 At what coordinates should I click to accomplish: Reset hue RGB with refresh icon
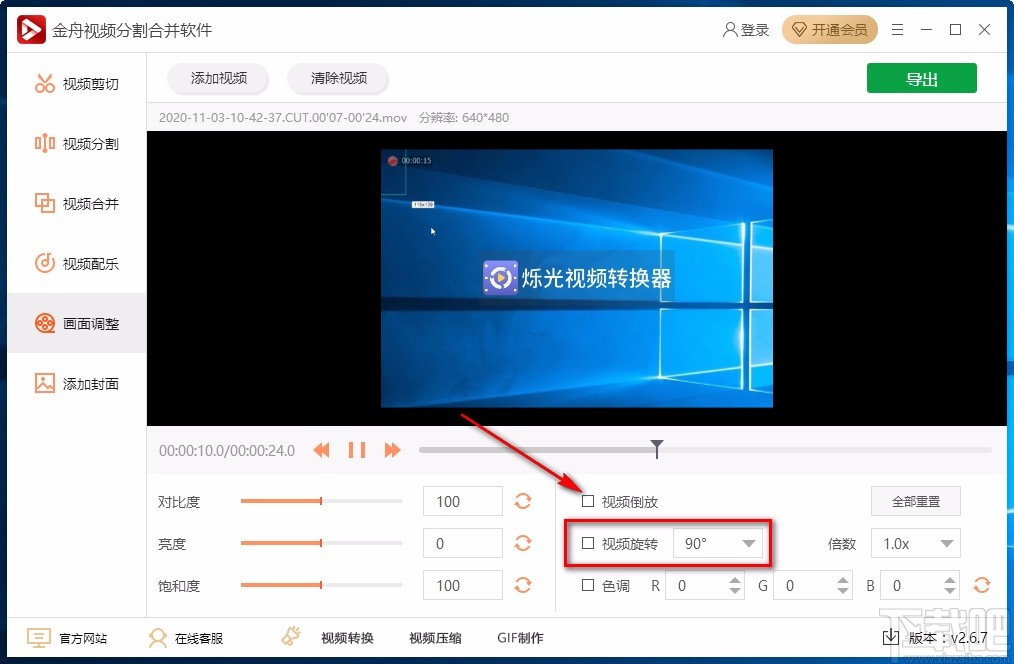[x=982, y=585]
